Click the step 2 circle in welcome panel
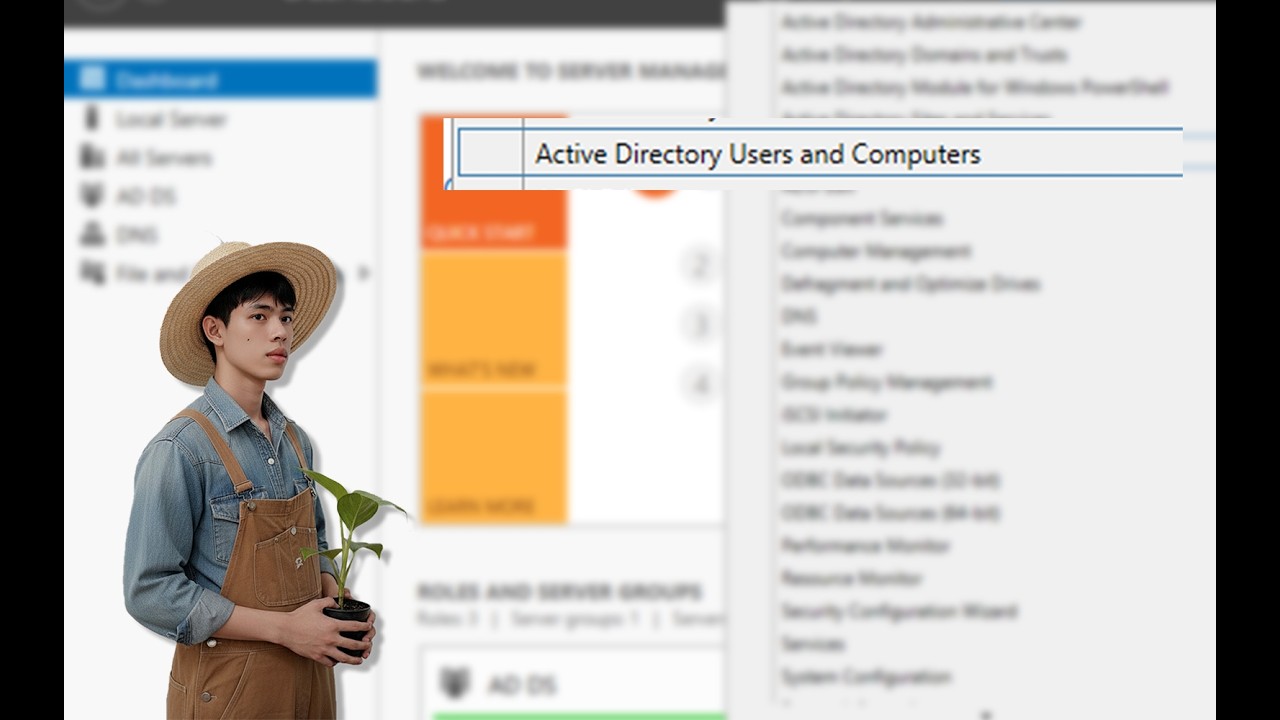This screenshot has width=1280, height=720. point(701,265)
